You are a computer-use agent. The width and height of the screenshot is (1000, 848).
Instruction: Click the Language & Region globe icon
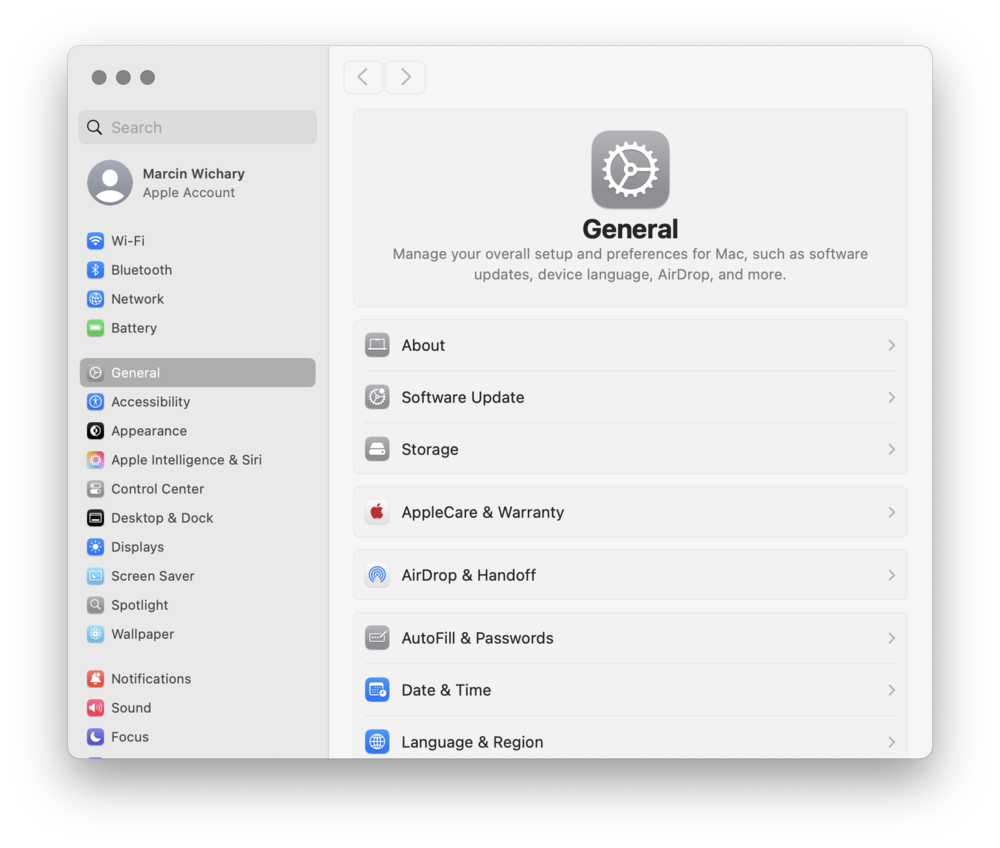[377, 742]
